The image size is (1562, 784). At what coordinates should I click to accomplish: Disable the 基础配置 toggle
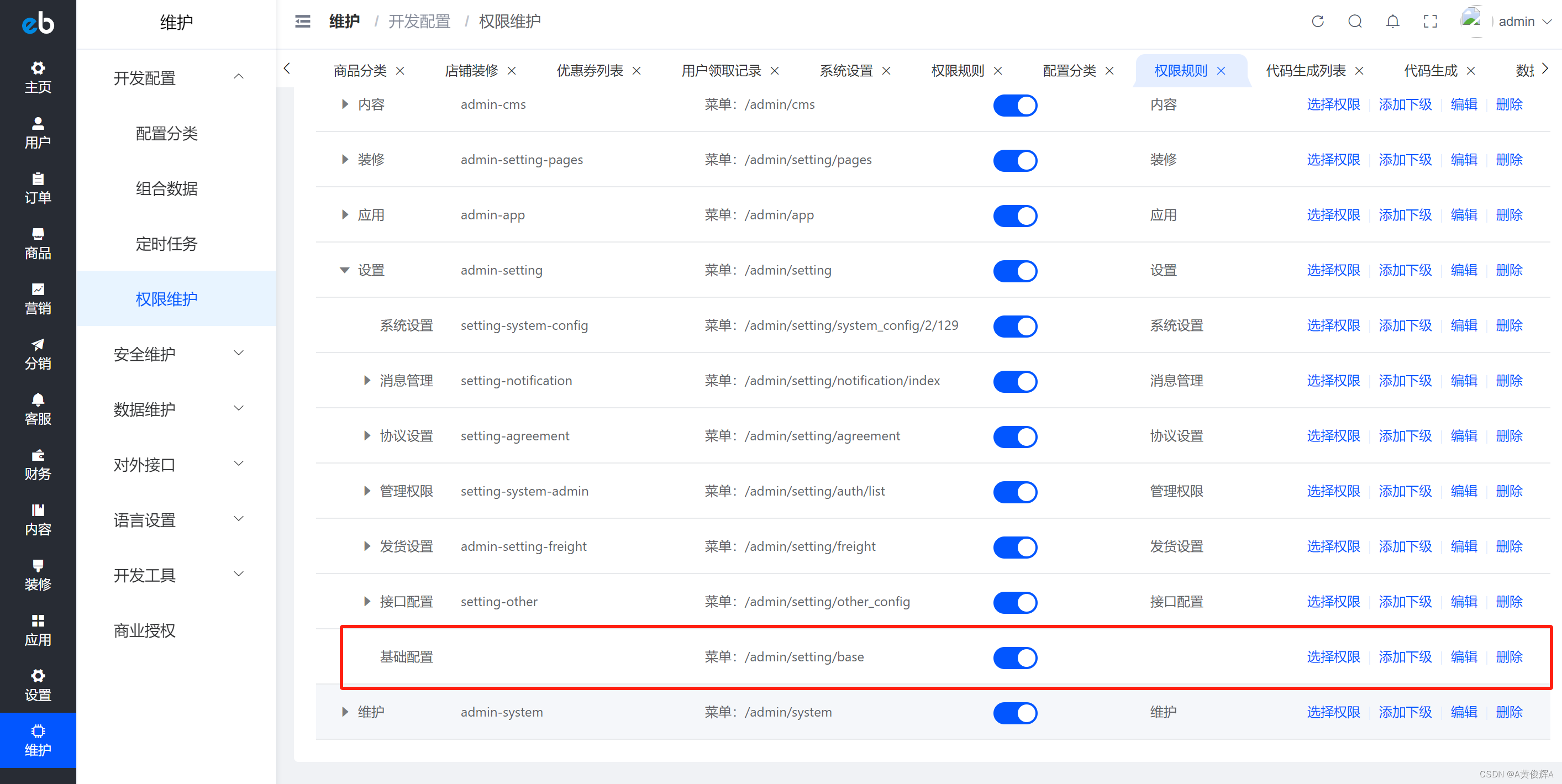tap(1014, 657)
